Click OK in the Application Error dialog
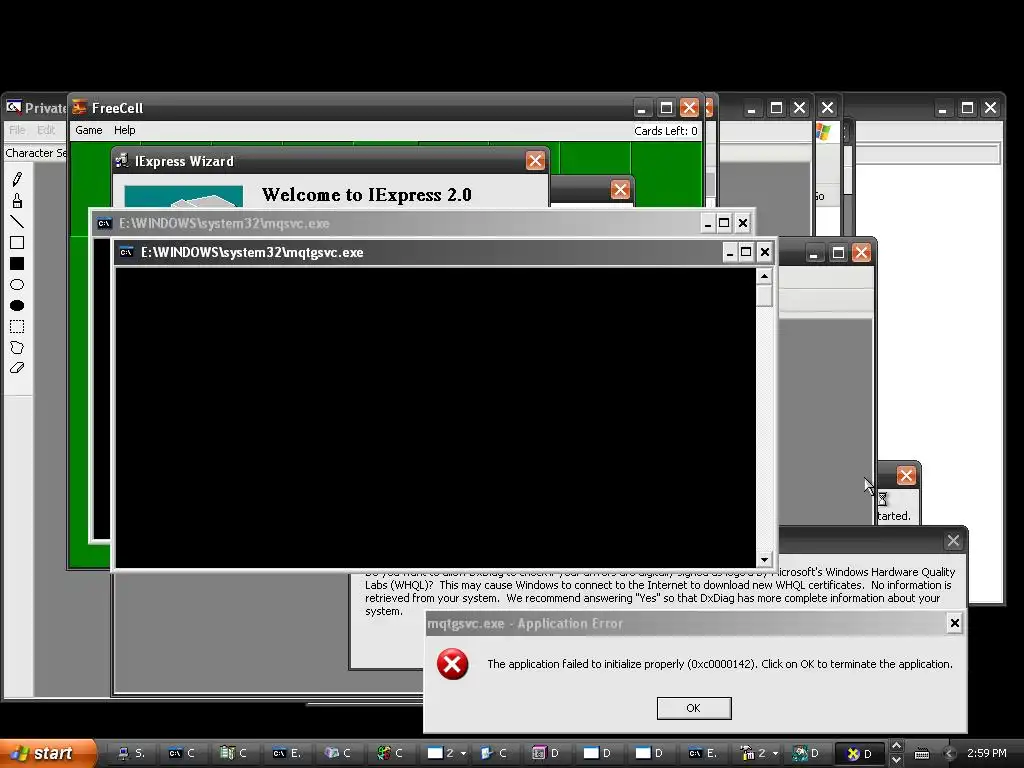Viewport: 1024px width, 768px height. click(x=694, y=708)
